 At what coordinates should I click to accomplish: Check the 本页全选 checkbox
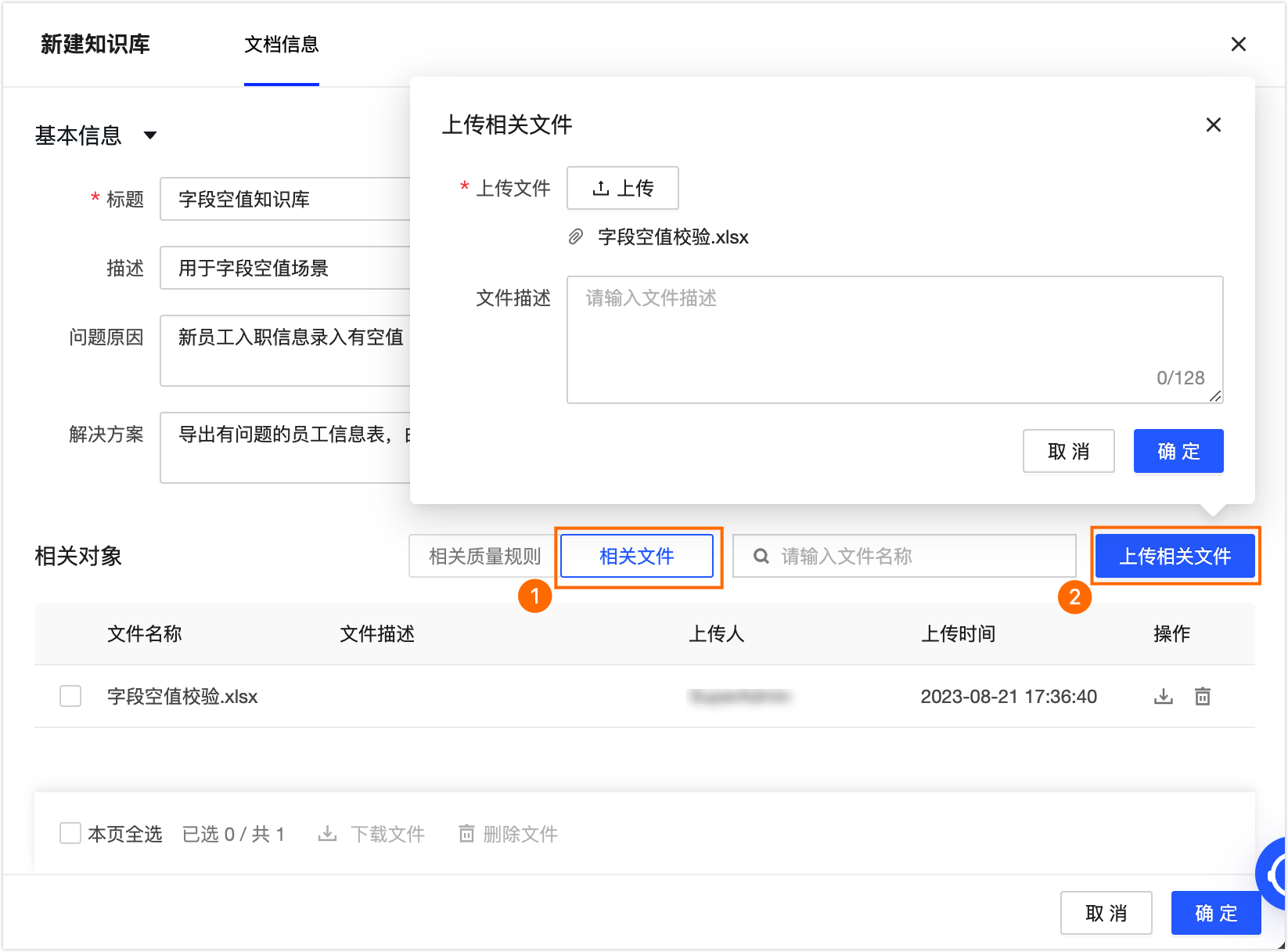tap(70, 833)
